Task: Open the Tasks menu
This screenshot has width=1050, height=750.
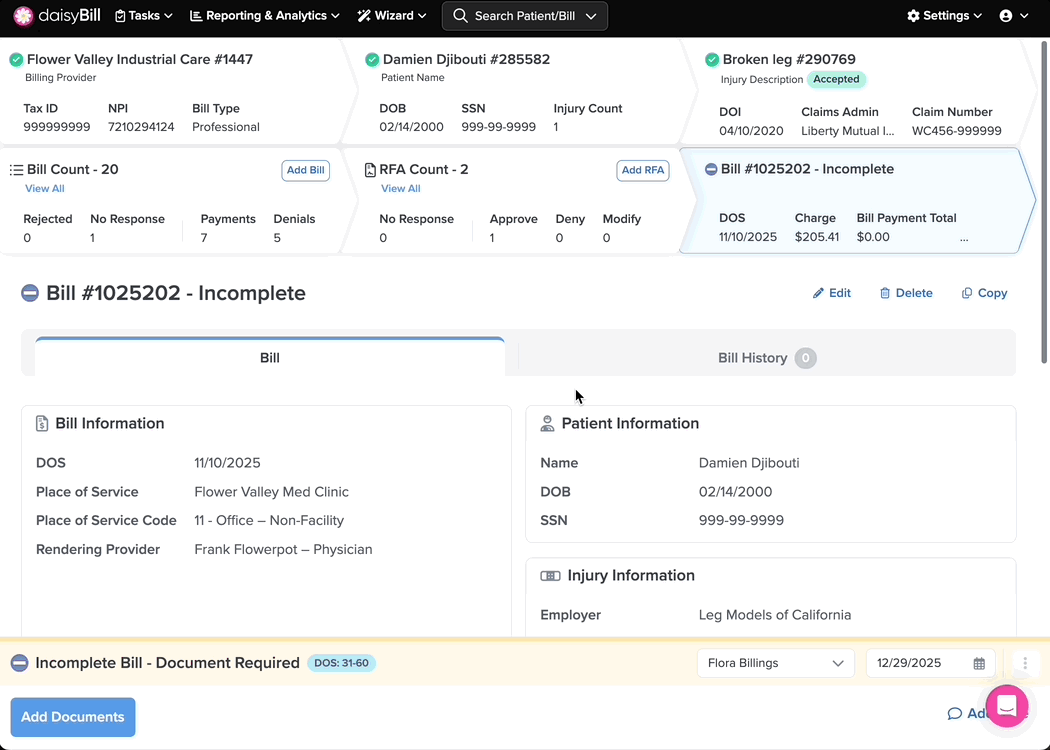Action: [143, 16]
